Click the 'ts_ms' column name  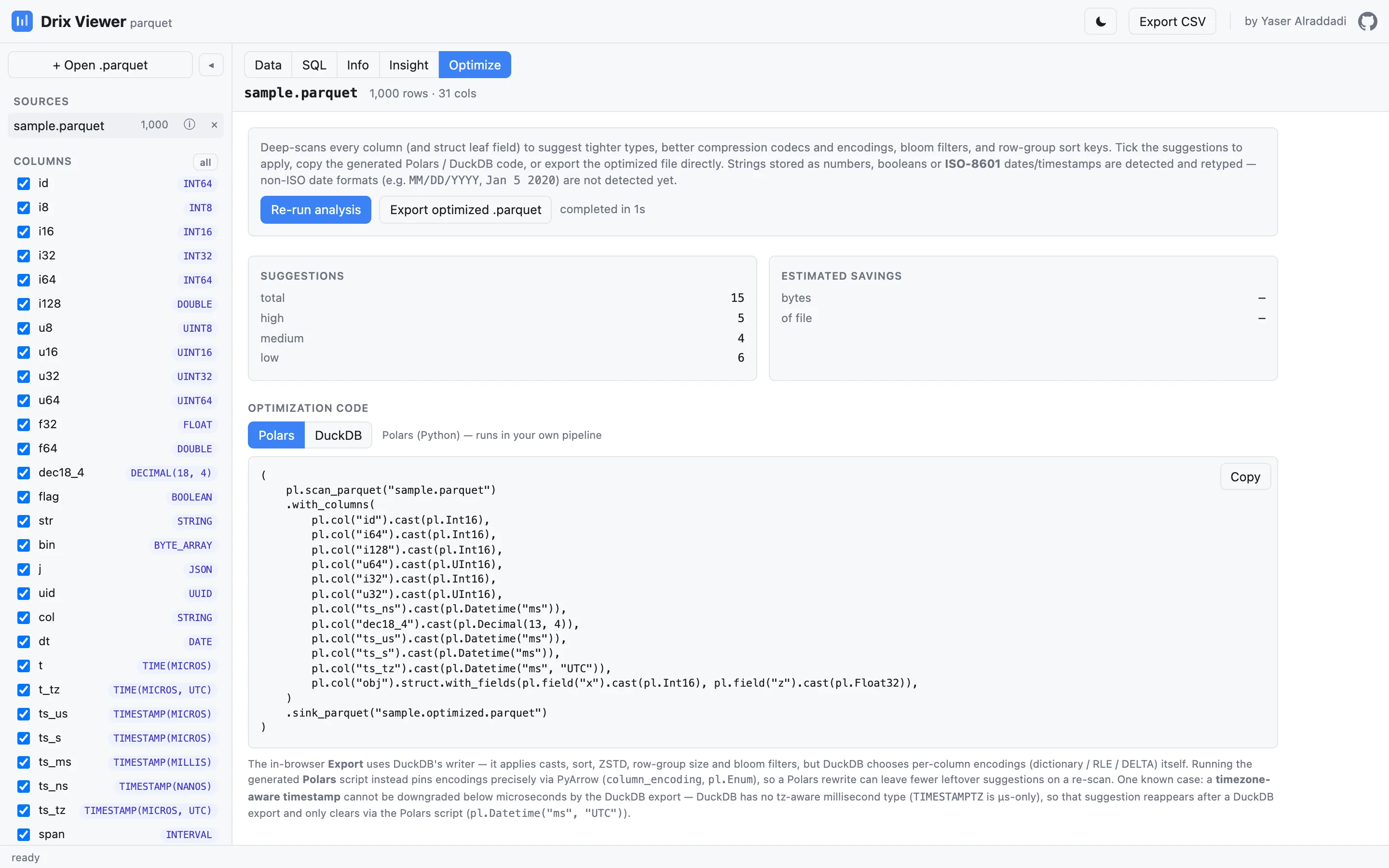click(55, 762)
